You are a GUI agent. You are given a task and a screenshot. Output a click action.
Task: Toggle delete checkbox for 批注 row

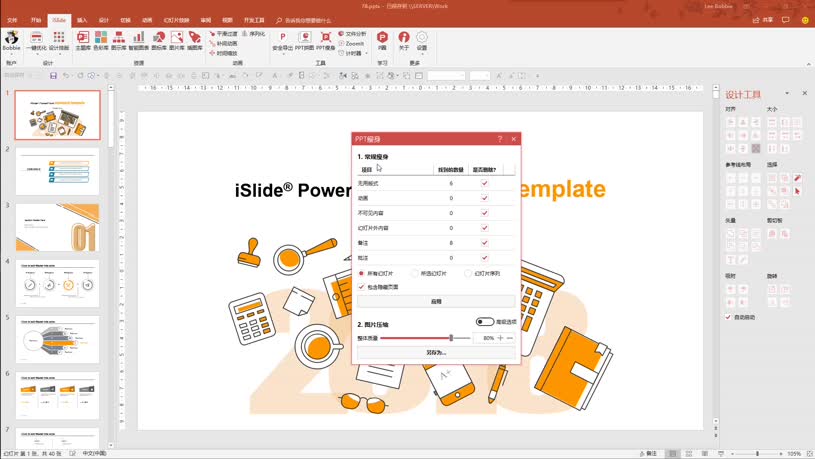coord(484,258)
